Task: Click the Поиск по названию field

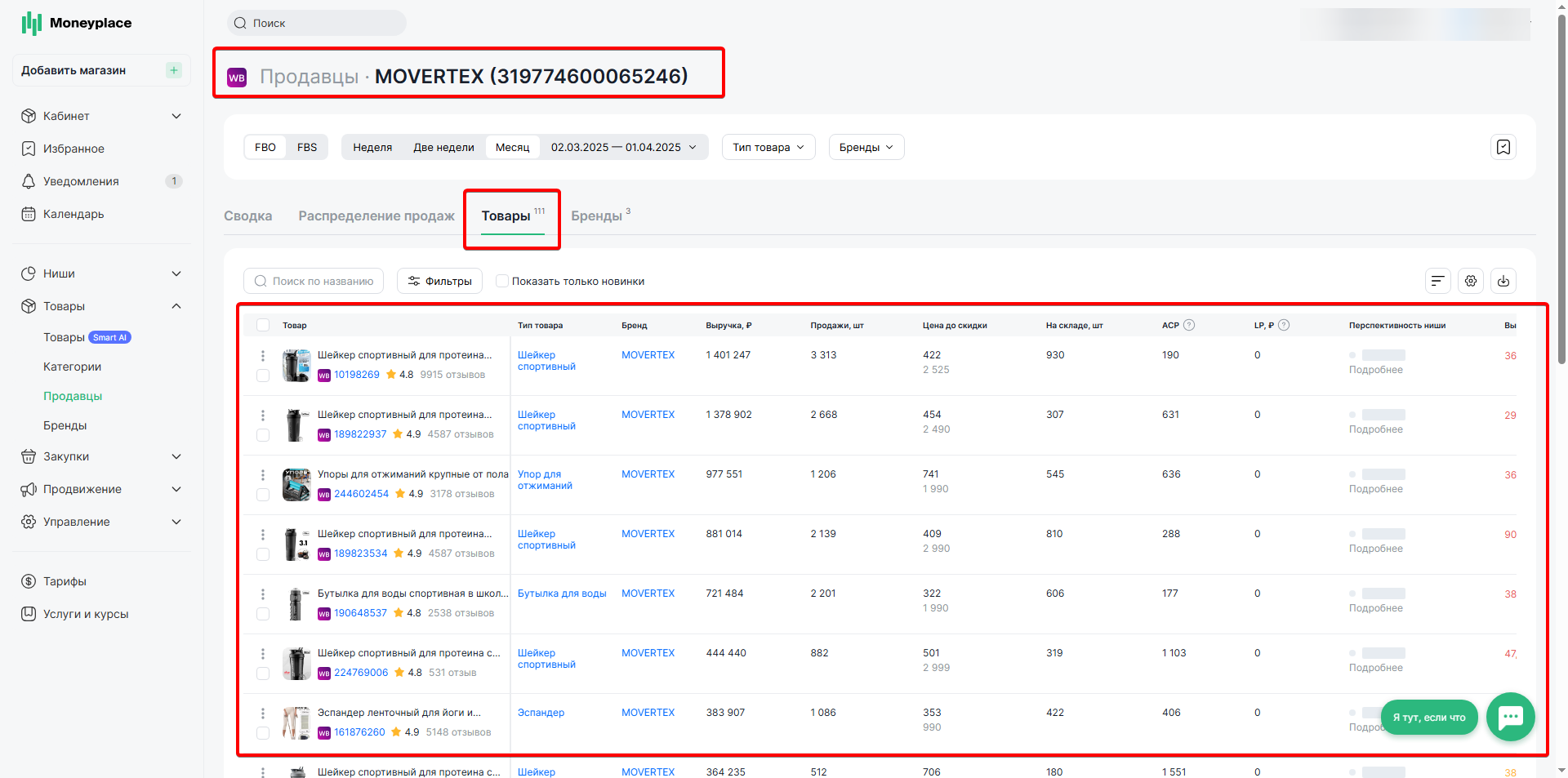Action: (314, 281)
